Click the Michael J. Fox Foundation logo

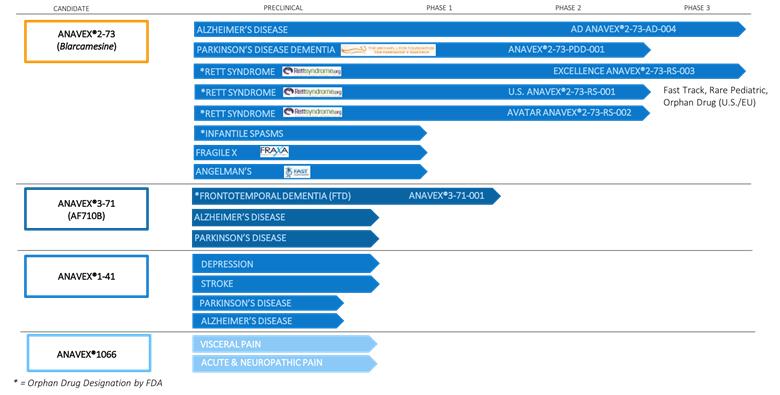click(x=388, y=50)
